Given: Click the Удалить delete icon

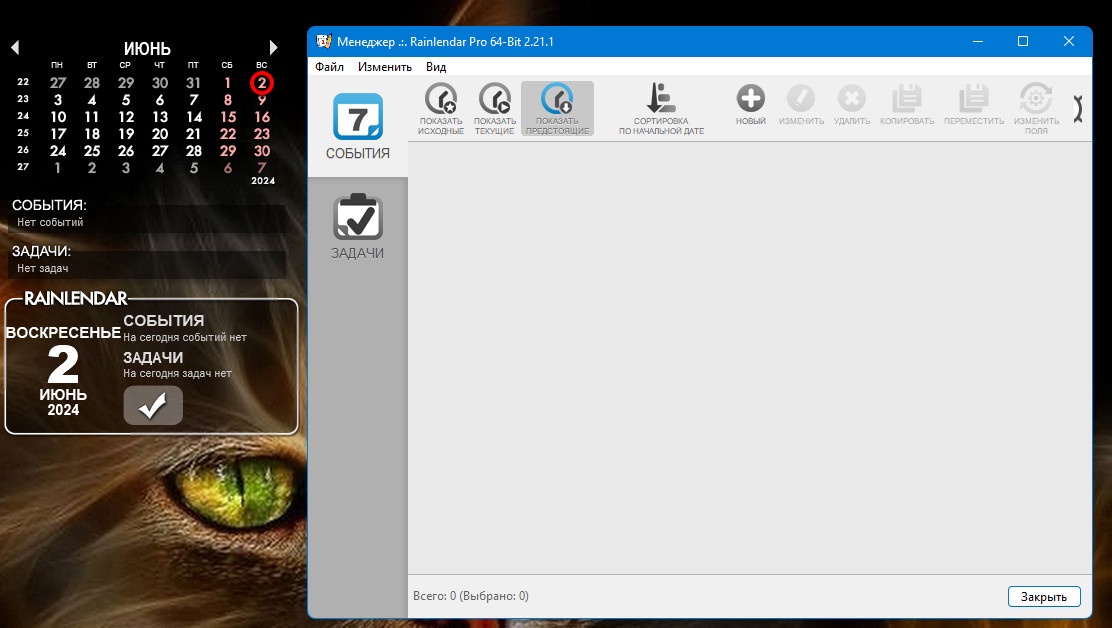Looking at the screenshot, I should pos(852,105).
